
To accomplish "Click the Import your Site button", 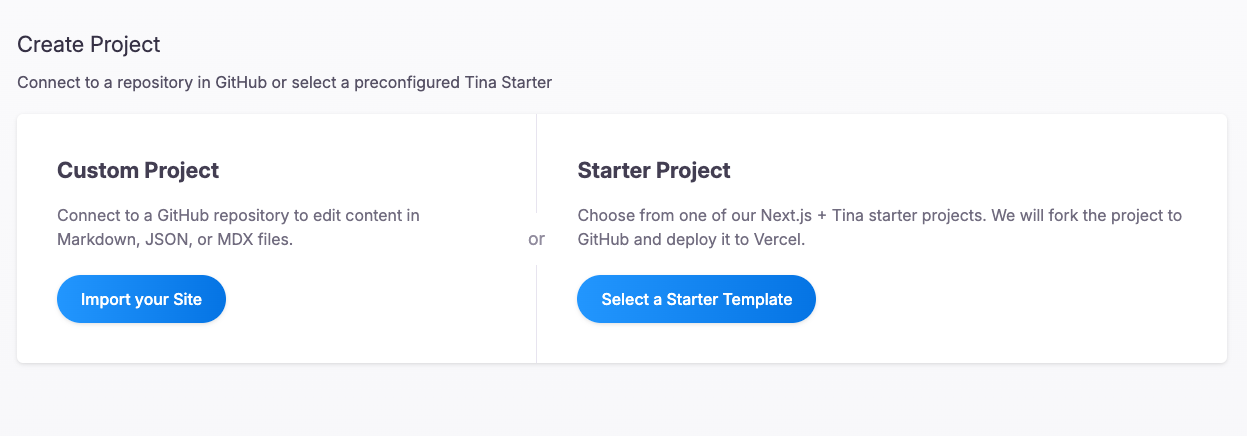I will click(x=141, y=299).
